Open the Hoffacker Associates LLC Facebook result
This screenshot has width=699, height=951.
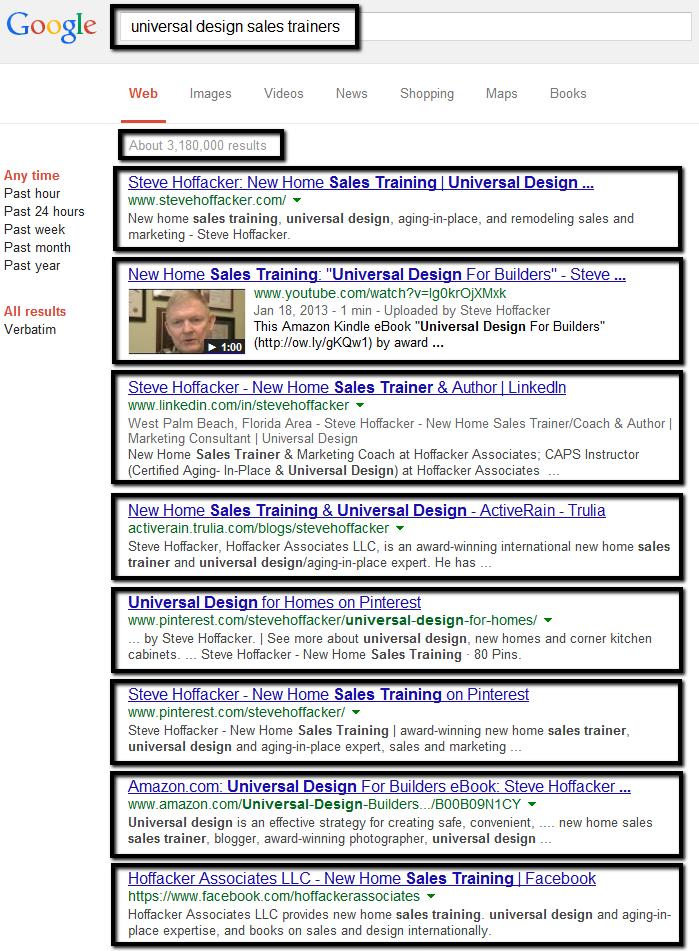click(362, 879)
